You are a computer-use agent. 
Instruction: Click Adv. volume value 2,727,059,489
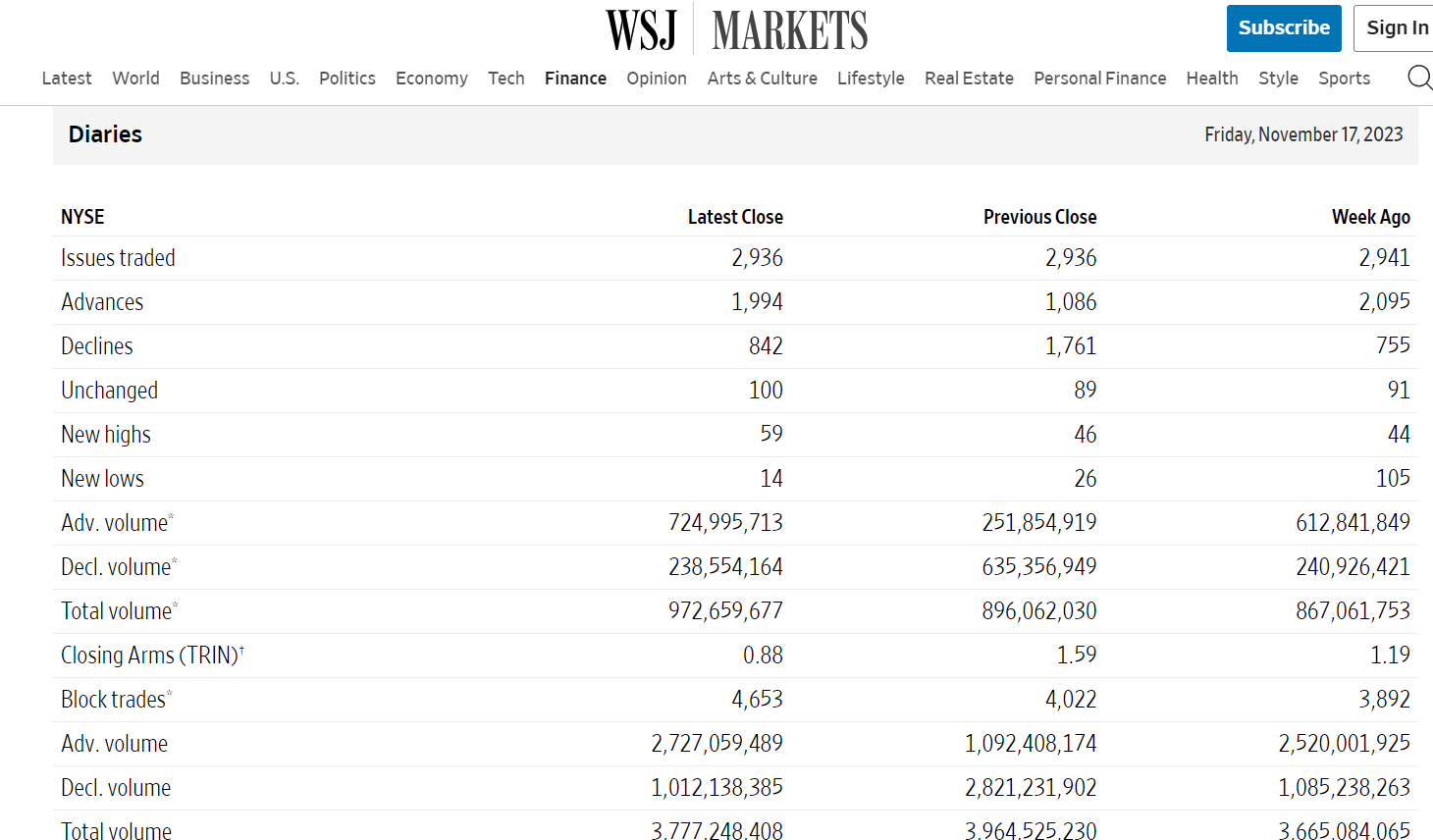click(x=716, y=744)
